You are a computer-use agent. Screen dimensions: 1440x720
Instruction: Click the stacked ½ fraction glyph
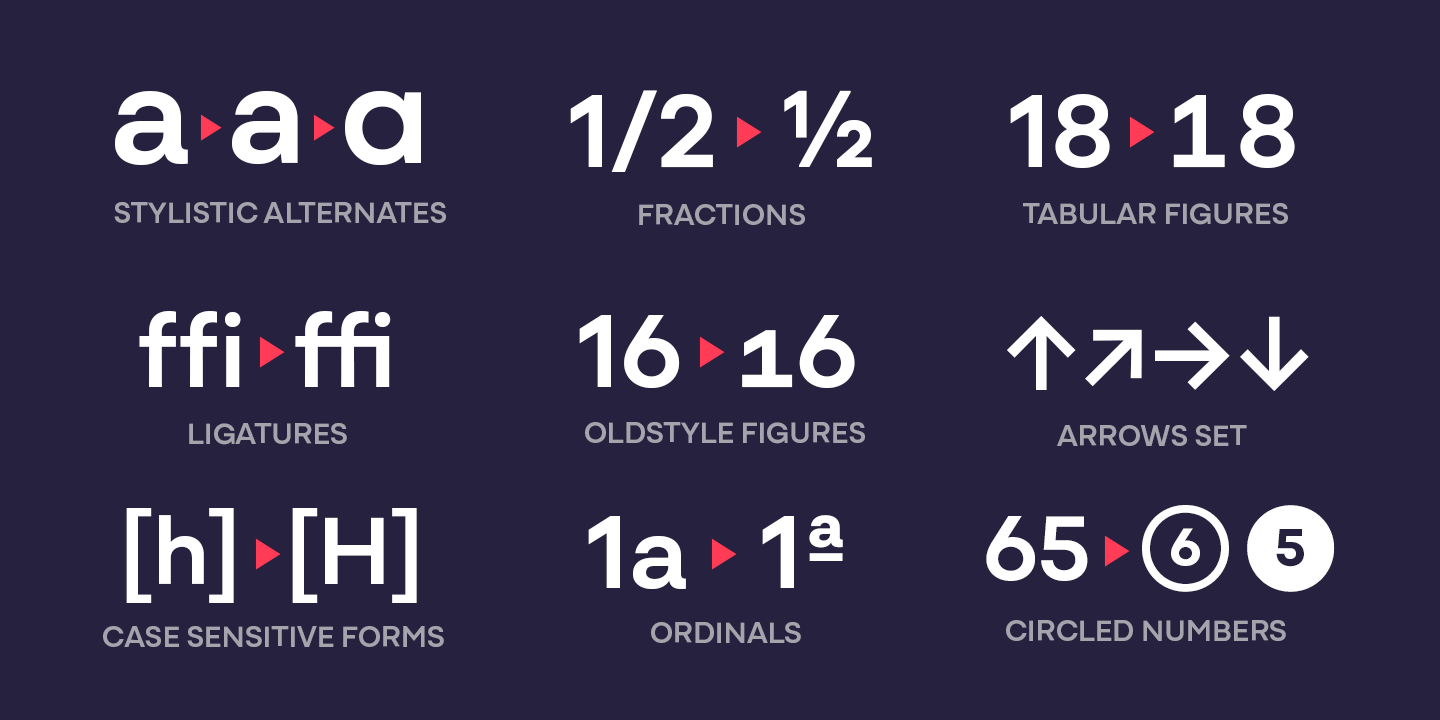828,130
